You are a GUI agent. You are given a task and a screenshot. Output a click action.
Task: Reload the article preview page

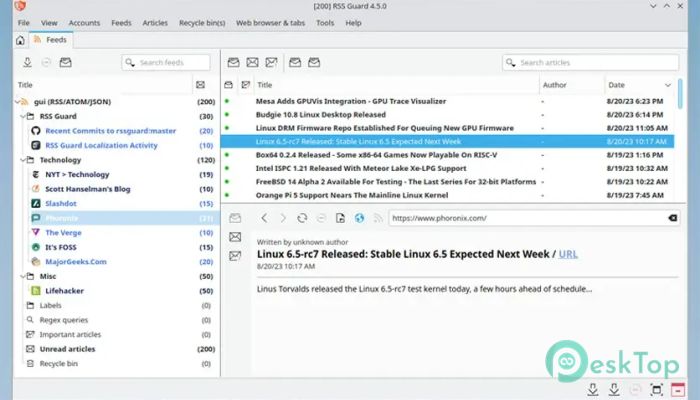click(x=302, y=218)
